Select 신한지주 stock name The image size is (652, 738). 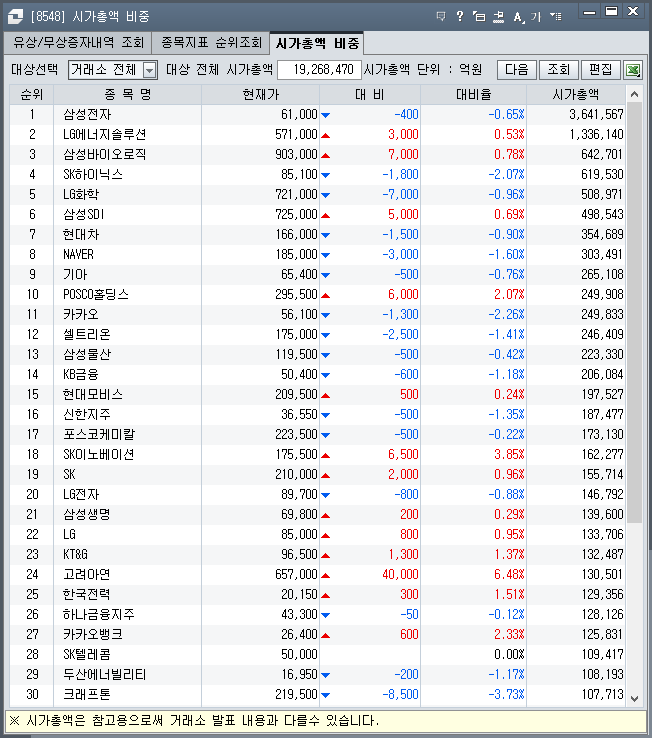click(87, 415)
